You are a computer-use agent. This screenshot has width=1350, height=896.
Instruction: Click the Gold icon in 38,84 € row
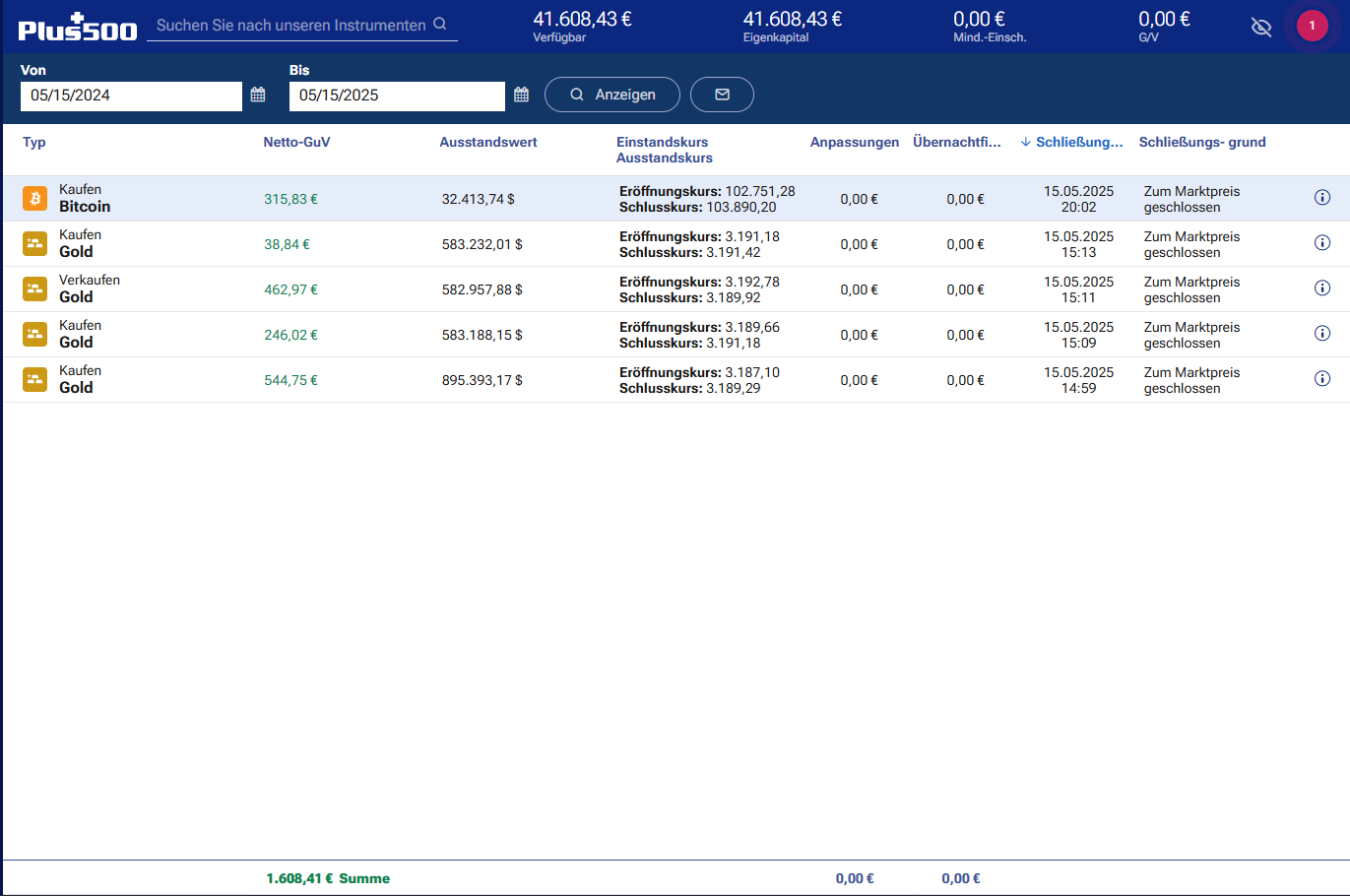pos(35,244)
